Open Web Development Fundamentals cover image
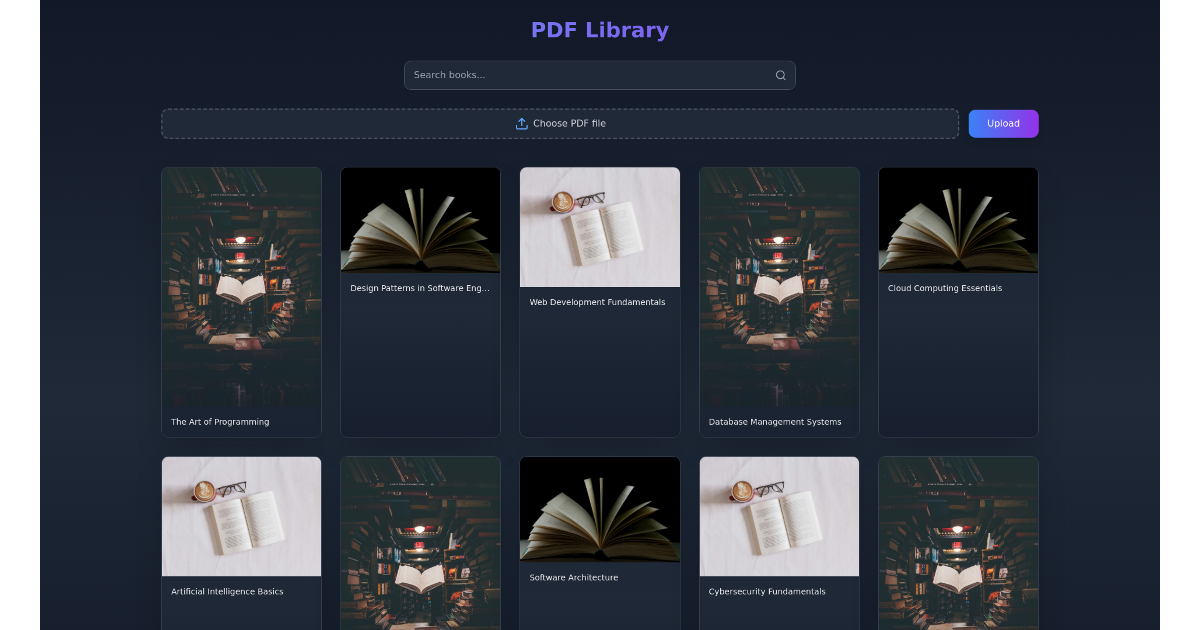 point(600,227)
